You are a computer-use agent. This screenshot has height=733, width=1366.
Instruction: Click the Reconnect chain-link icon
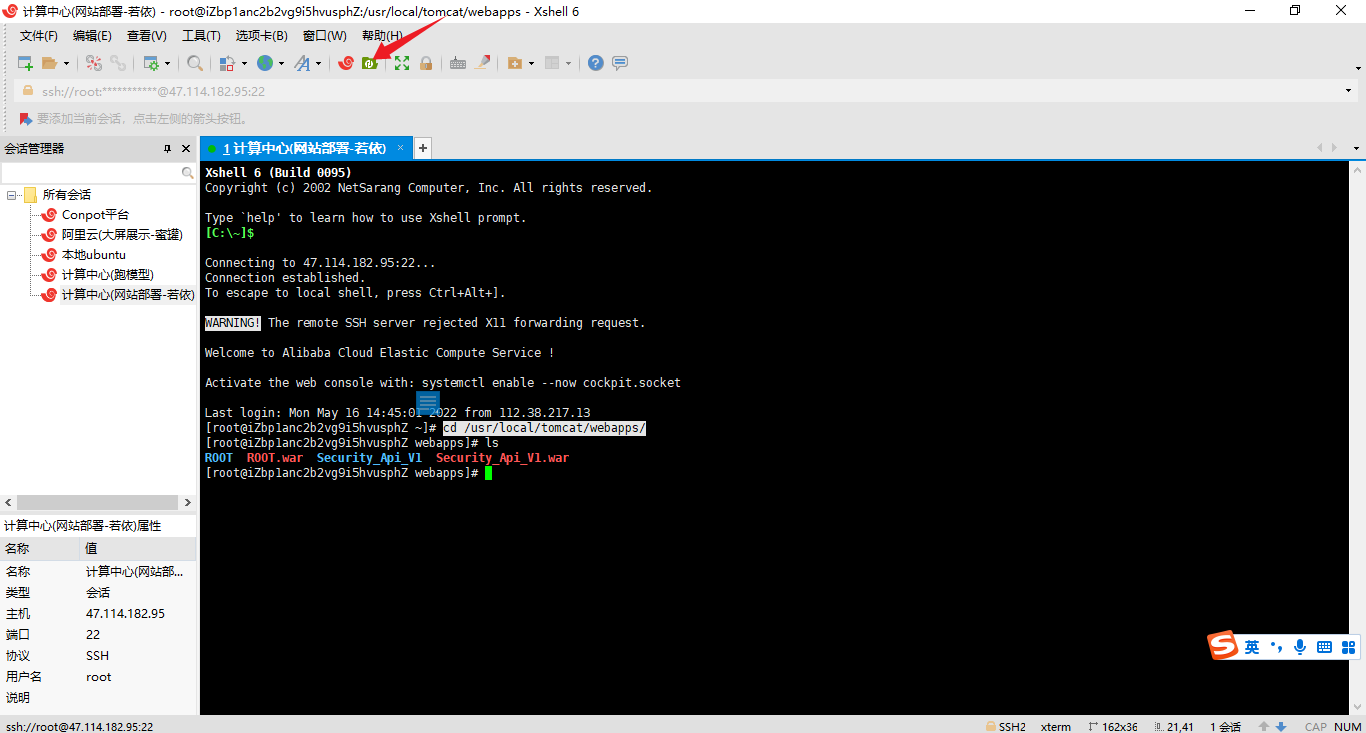click(x=118, y=63)
